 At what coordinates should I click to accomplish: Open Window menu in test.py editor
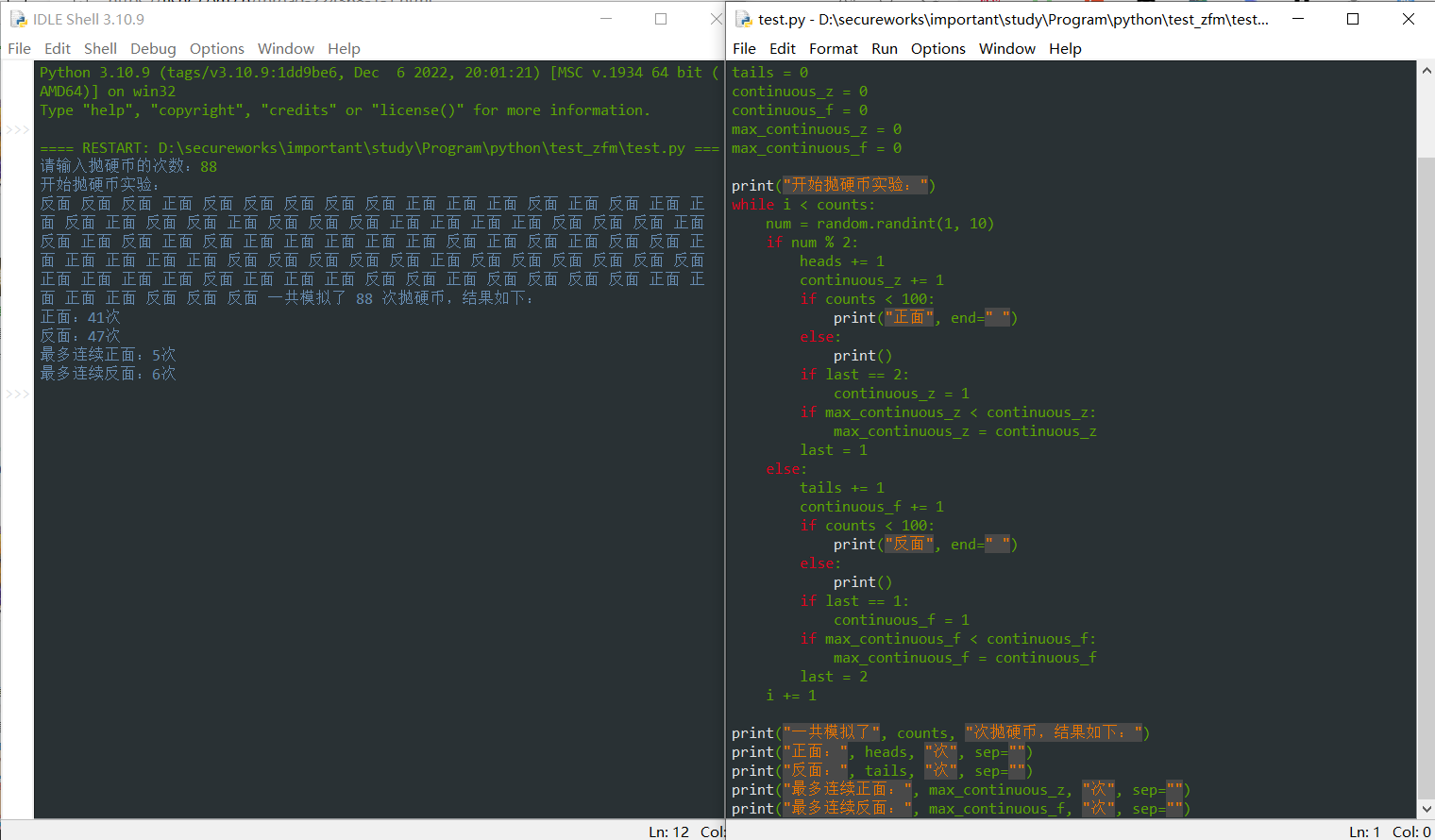[x=1007, y=48]
